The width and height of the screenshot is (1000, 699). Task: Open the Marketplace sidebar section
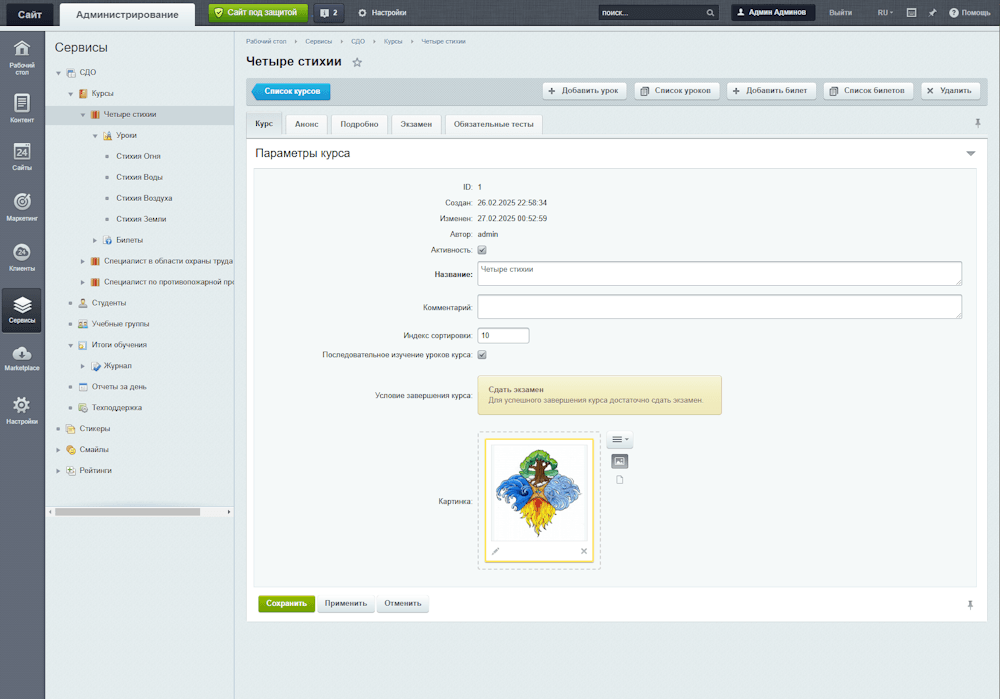22,358
